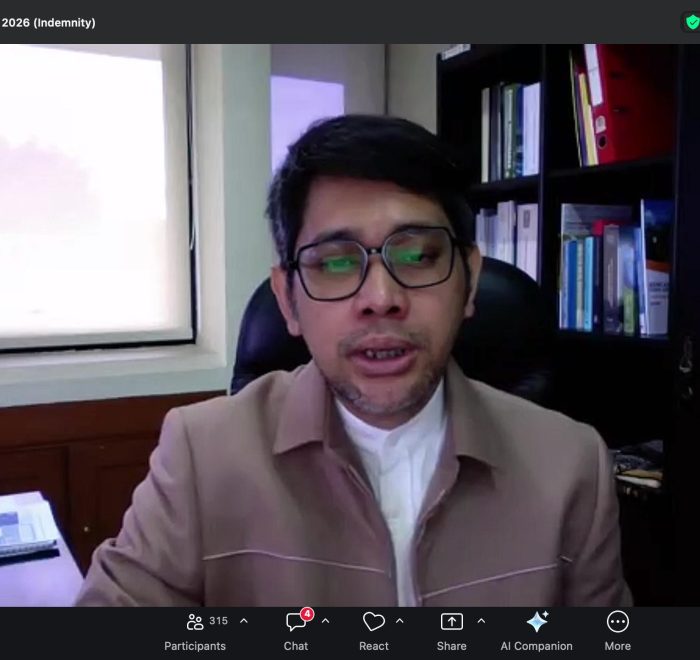Click the React heart icon
Image resolution: width=700 pixels, height=660 pixels.
click(x=374, y=622)
